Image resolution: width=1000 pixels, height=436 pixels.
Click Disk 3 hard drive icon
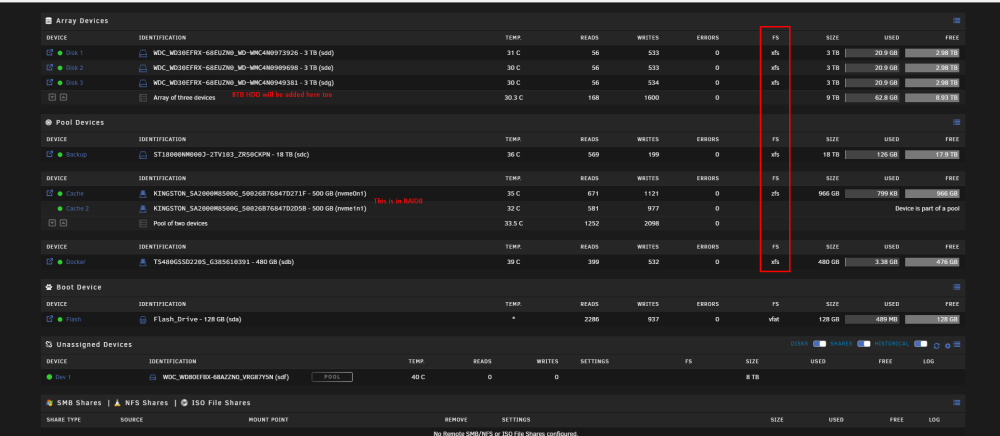point(143,82)
